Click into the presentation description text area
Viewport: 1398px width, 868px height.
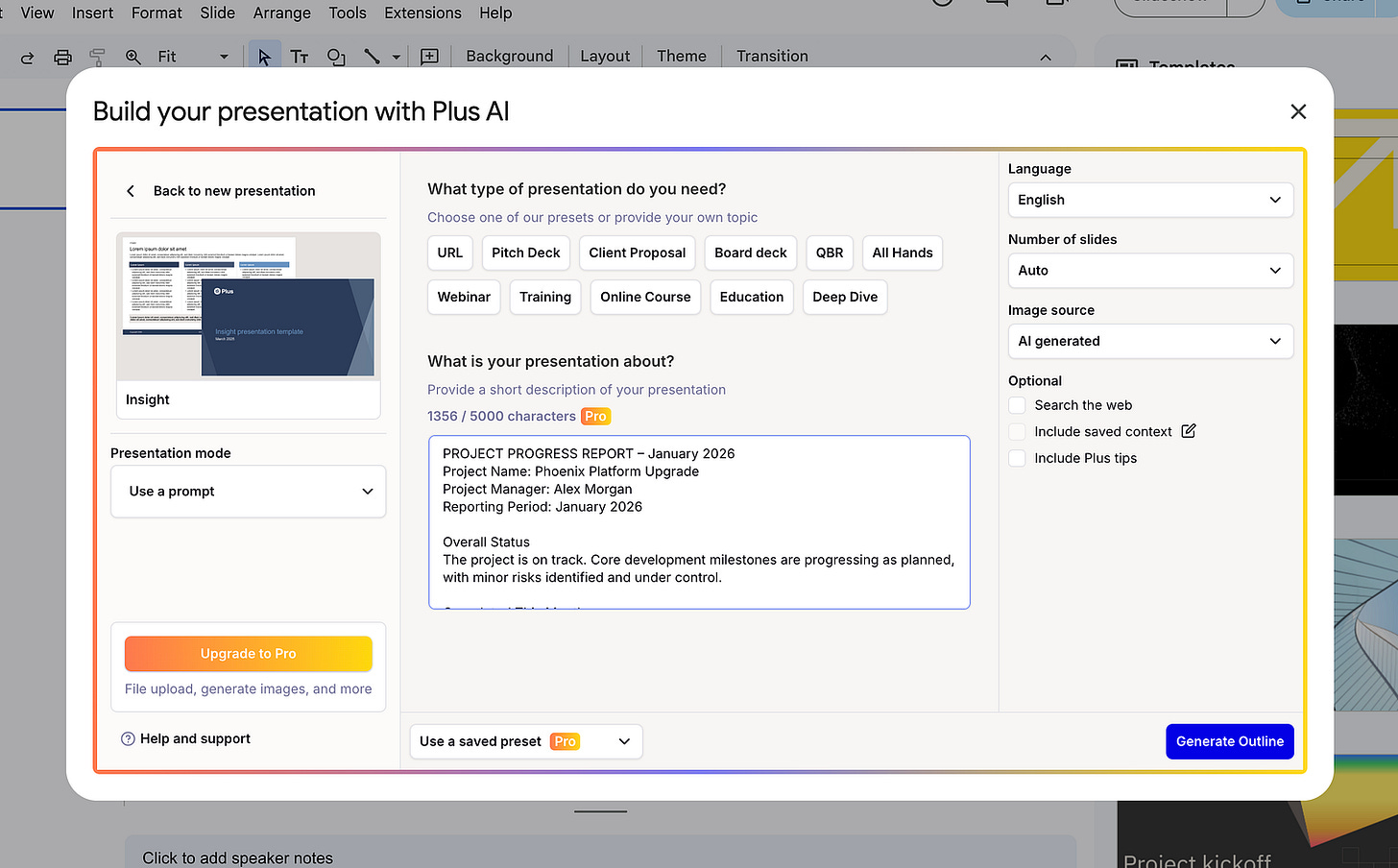tap(699, 522)
